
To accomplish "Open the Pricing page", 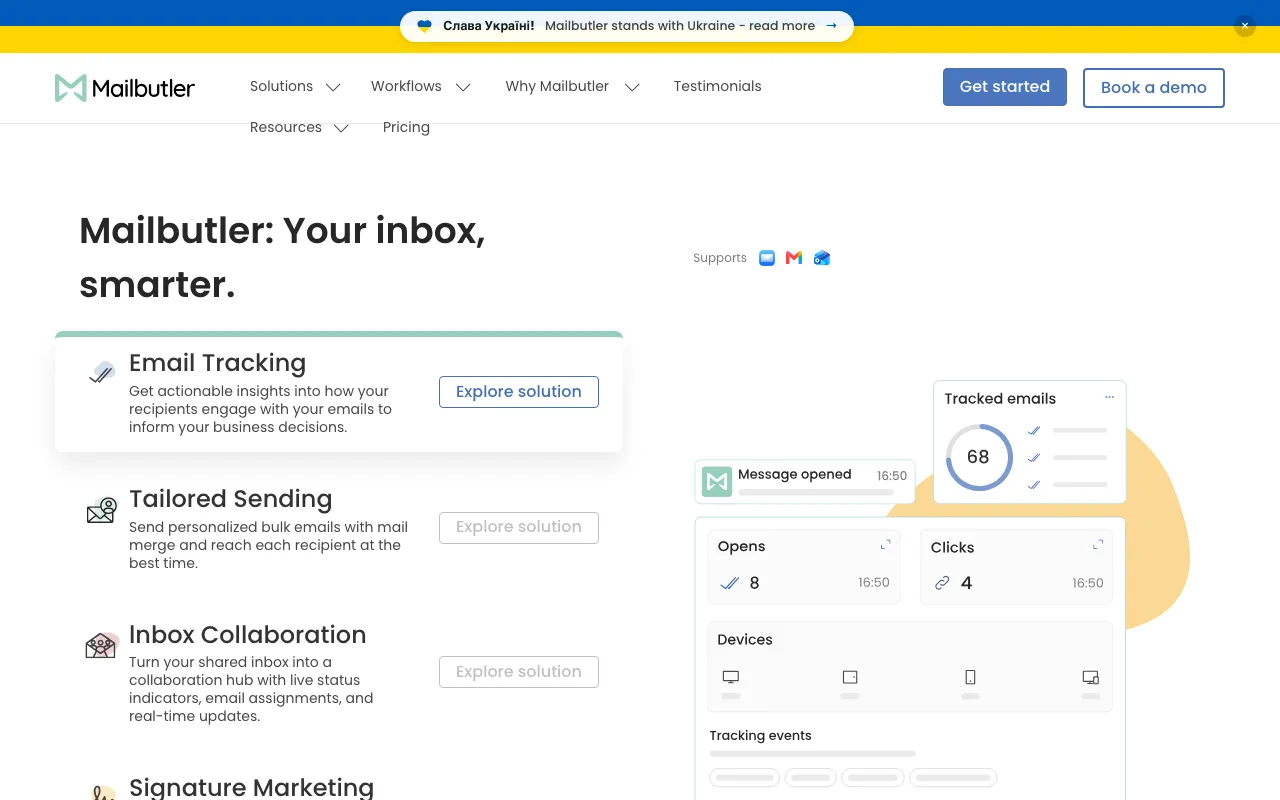I will tap(406, 127).
